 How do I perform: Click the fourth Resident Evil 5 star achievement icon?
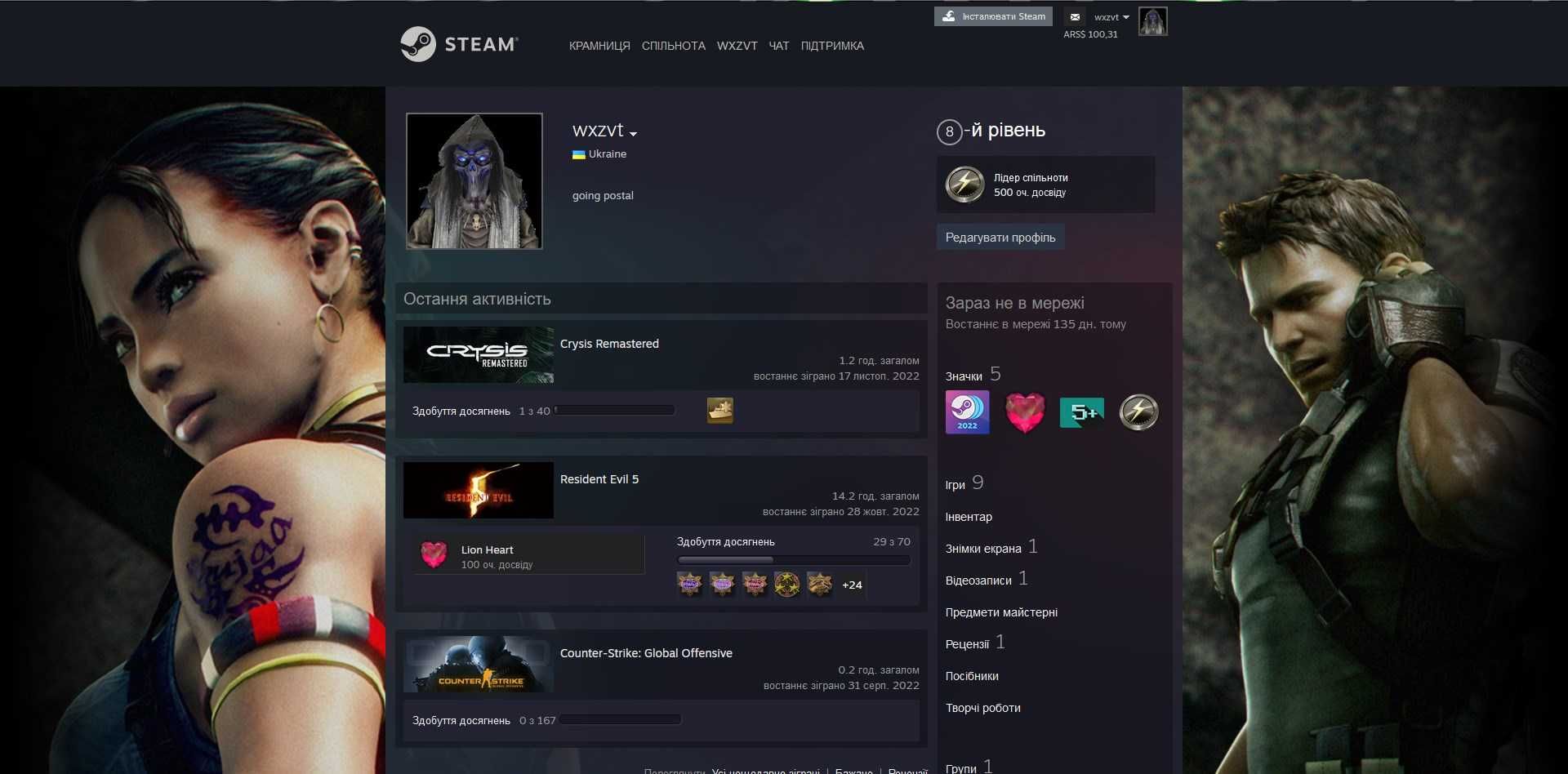787,584
